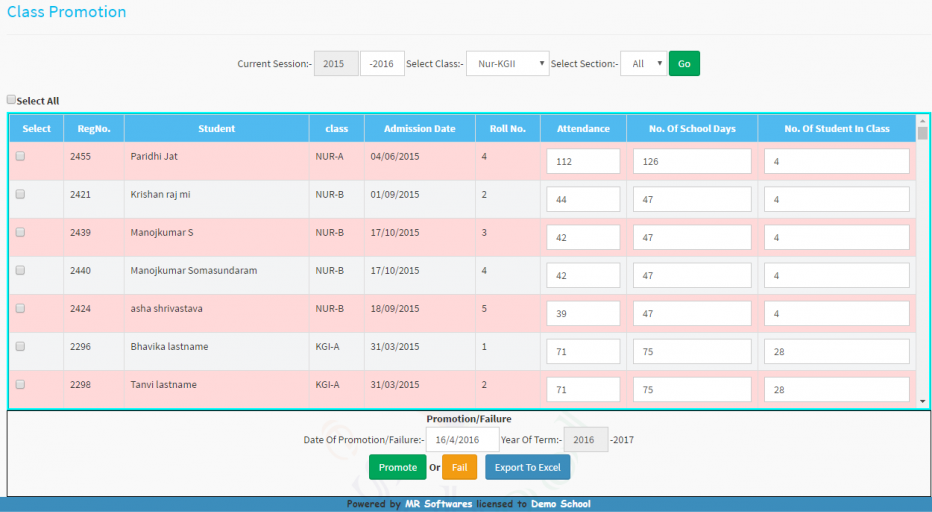Viewport: 932px width, 512px height.
Task: Check the Select All checkbox
Action: coord(12,100)
